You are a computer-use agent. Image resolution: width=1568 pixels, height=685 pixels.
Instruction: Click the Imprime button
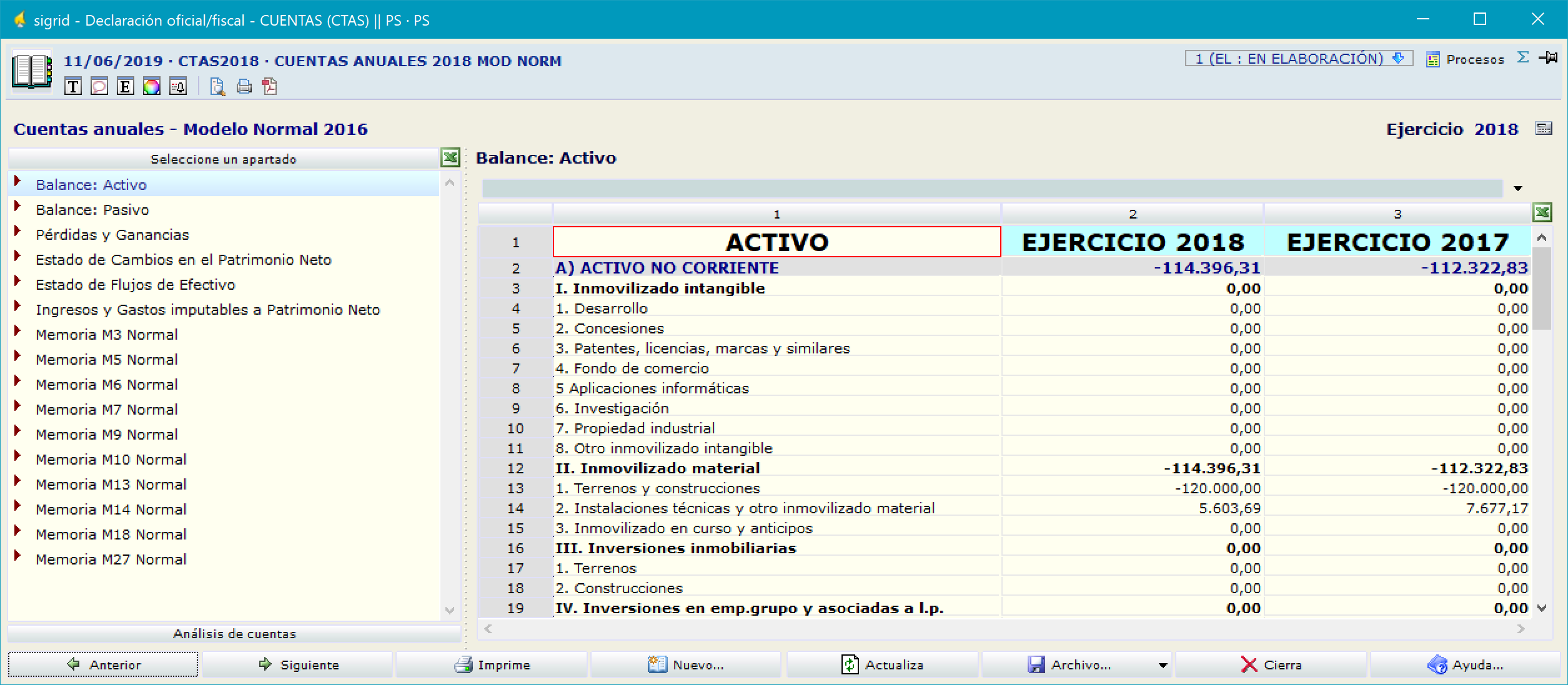[x=492, y=664]
